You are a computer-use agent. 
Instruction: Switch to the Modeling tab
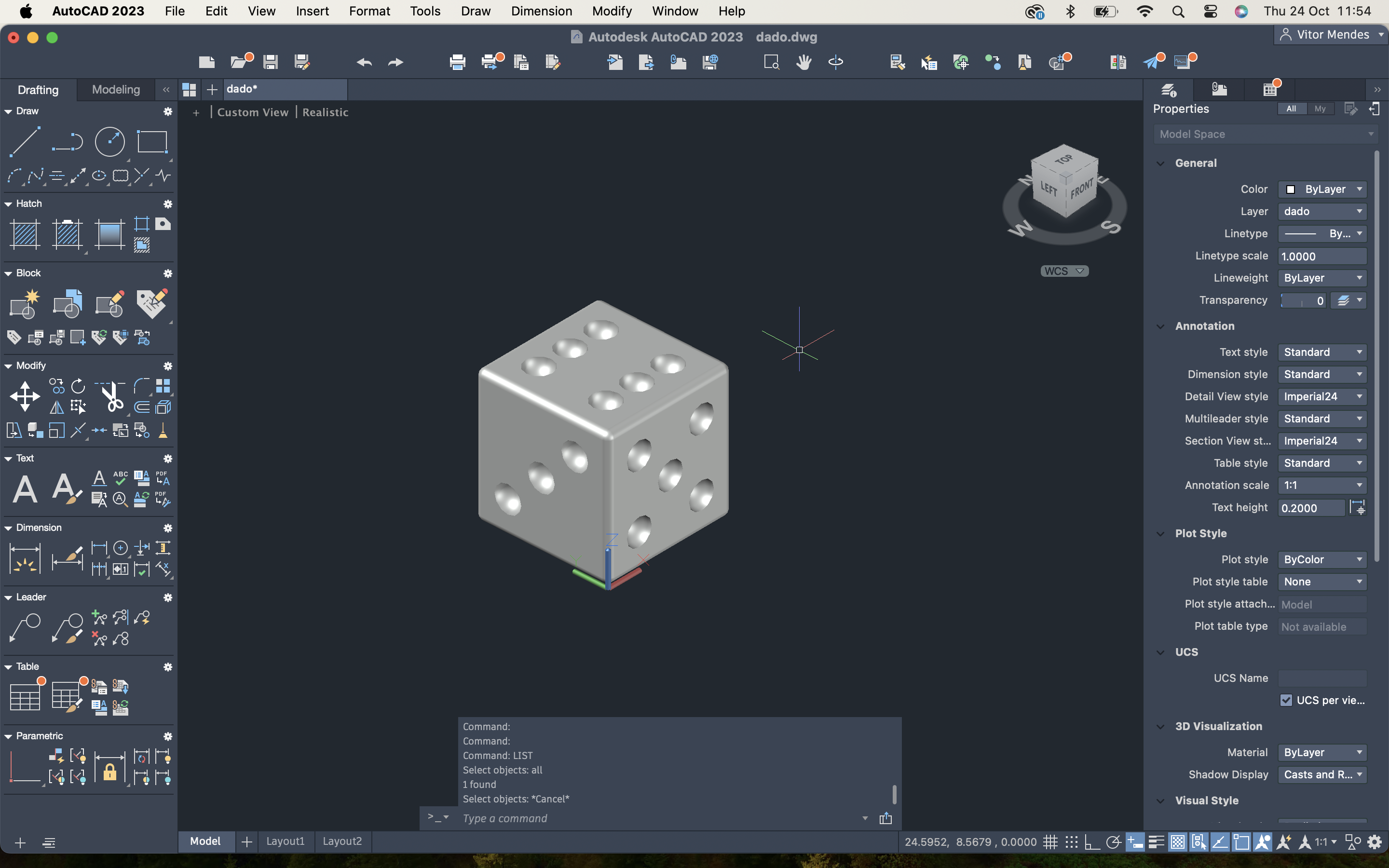116,90
